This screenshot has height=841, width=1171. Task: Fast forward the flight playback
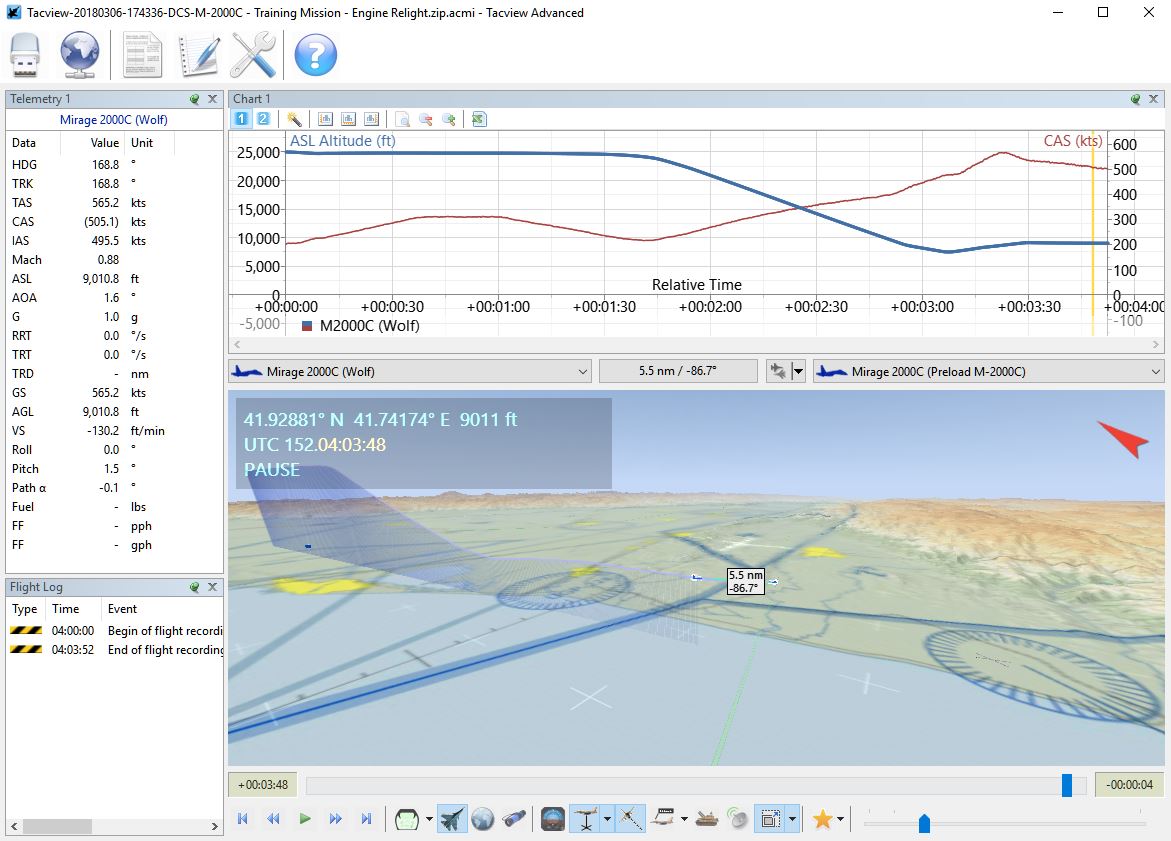(x=335, y=819)
